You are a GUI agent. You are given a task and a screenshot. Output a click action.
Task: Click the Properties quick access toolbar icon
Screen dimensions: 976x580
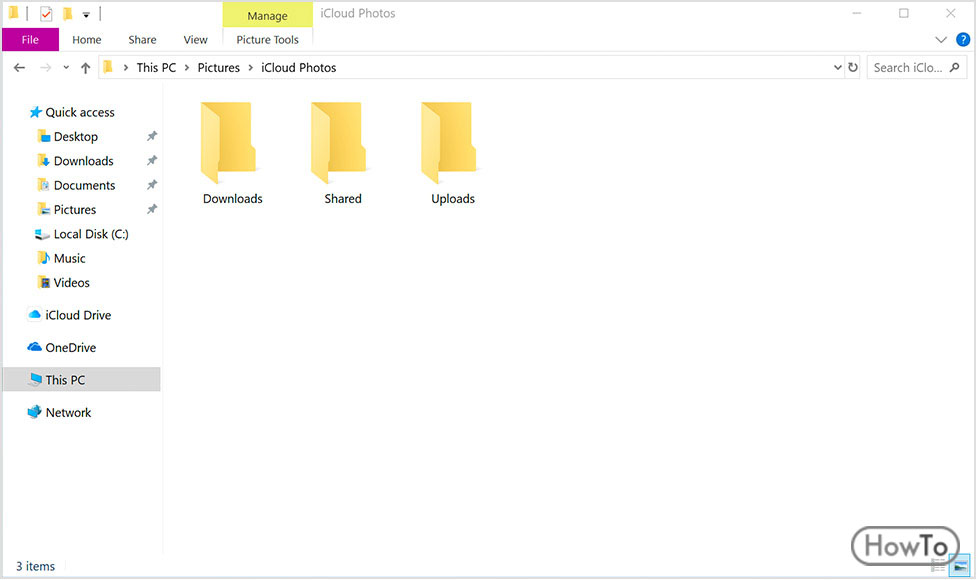46,14
